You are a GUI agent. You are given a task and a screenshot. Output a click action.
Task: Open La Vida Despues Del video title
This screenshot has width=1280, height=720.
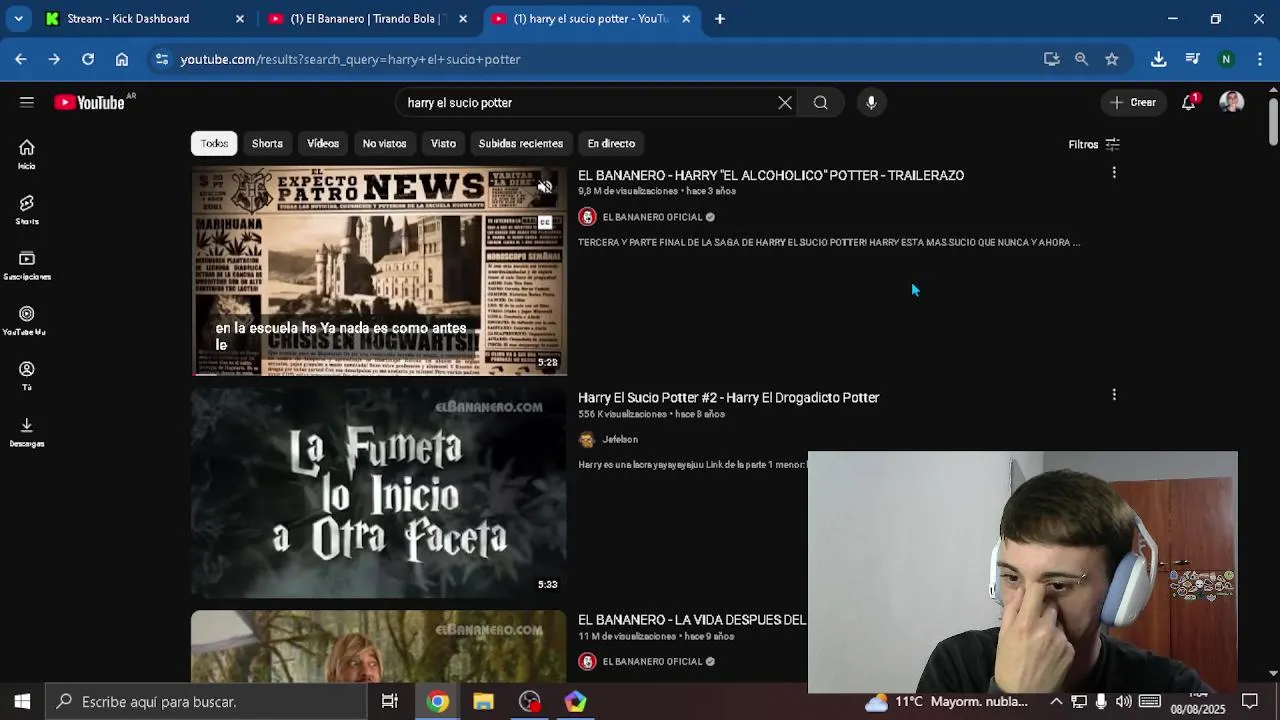click(x=692, y=620)
